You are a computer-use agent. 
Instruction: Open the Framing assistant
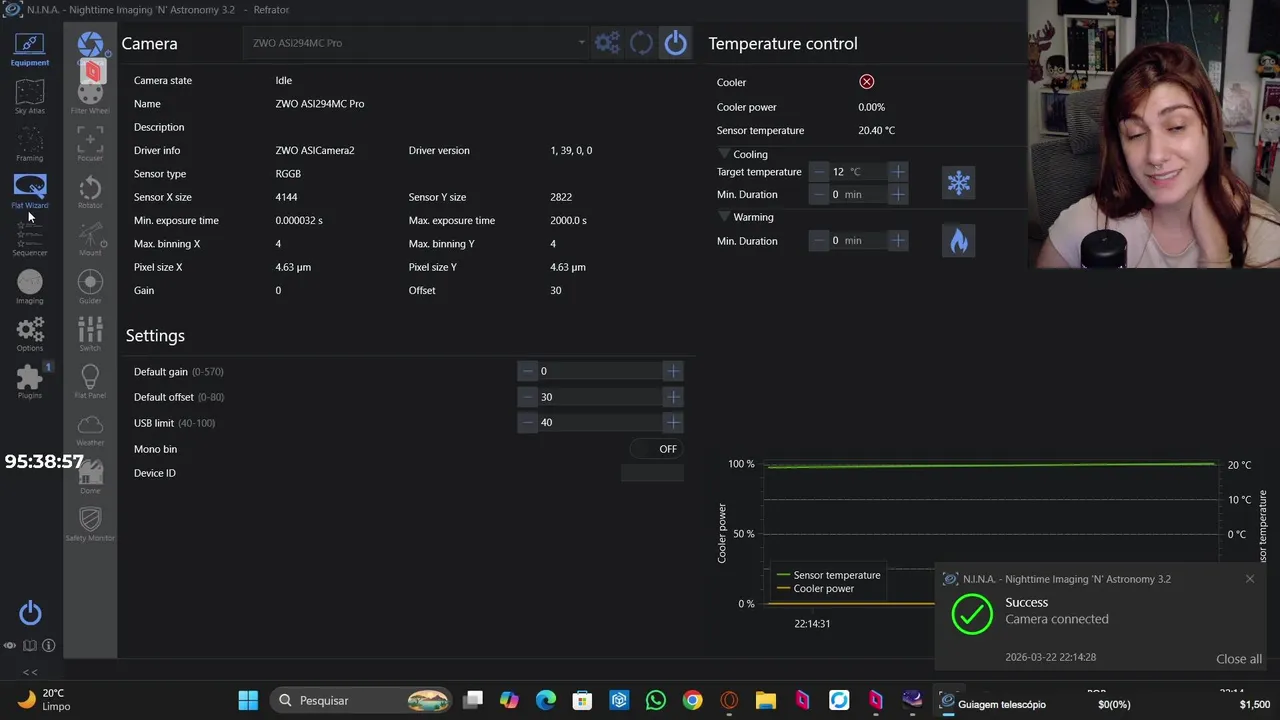30,145
